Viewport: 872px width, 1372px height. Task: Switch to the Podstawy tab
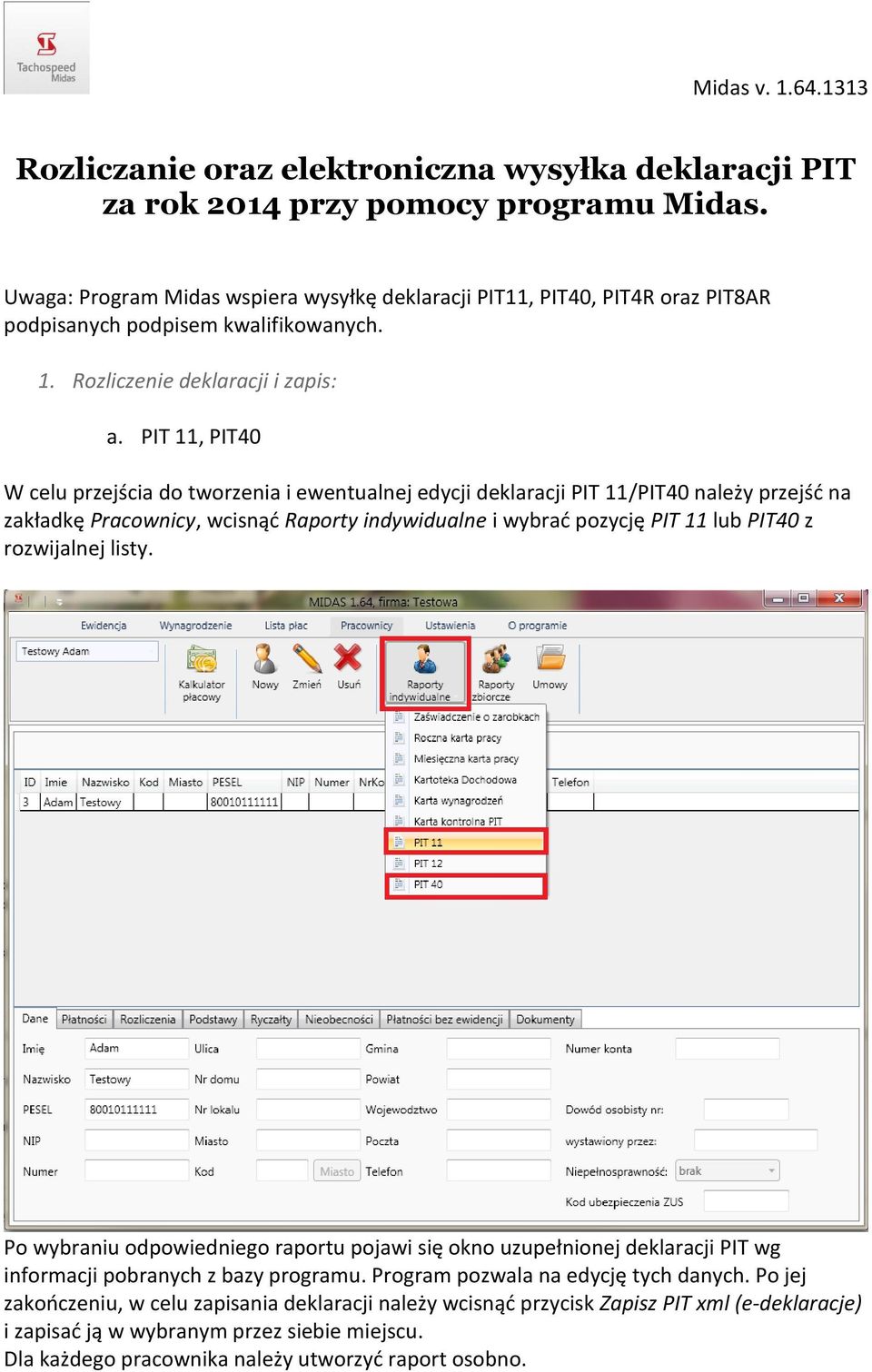[x=213, y=1020]
